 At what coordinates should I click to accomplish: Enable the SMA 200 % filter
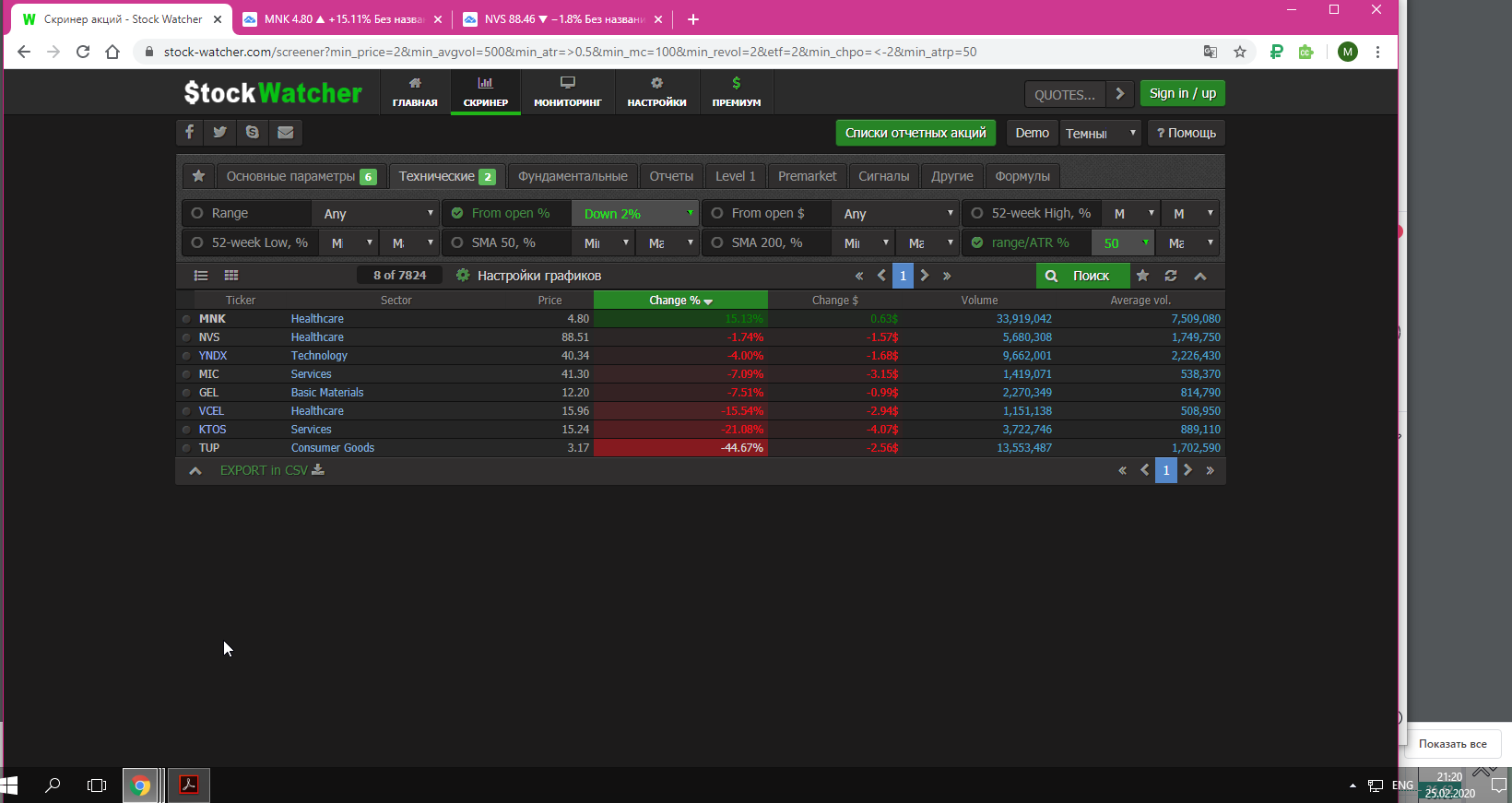click(717, 242)
